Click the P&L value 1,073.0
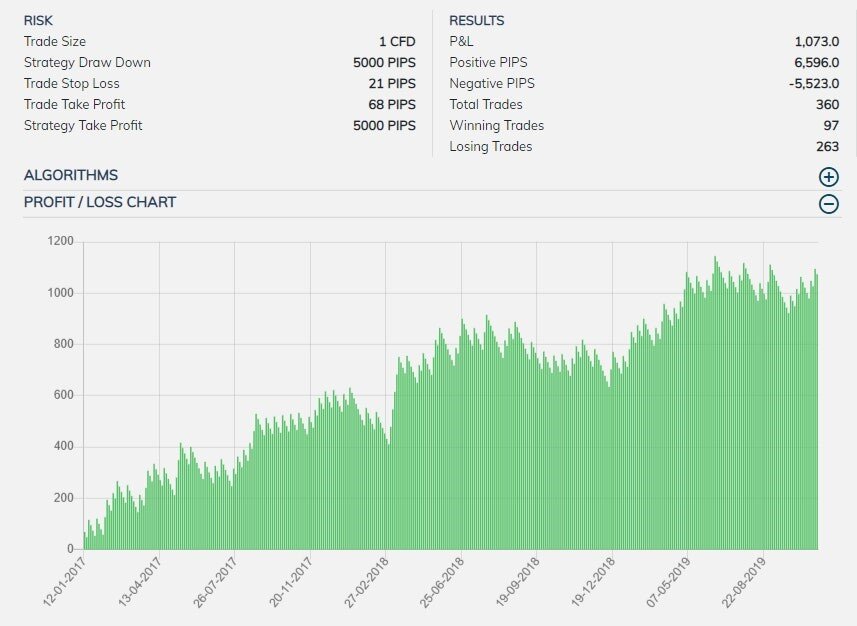 pyautogui.click(x=817, y=42)
